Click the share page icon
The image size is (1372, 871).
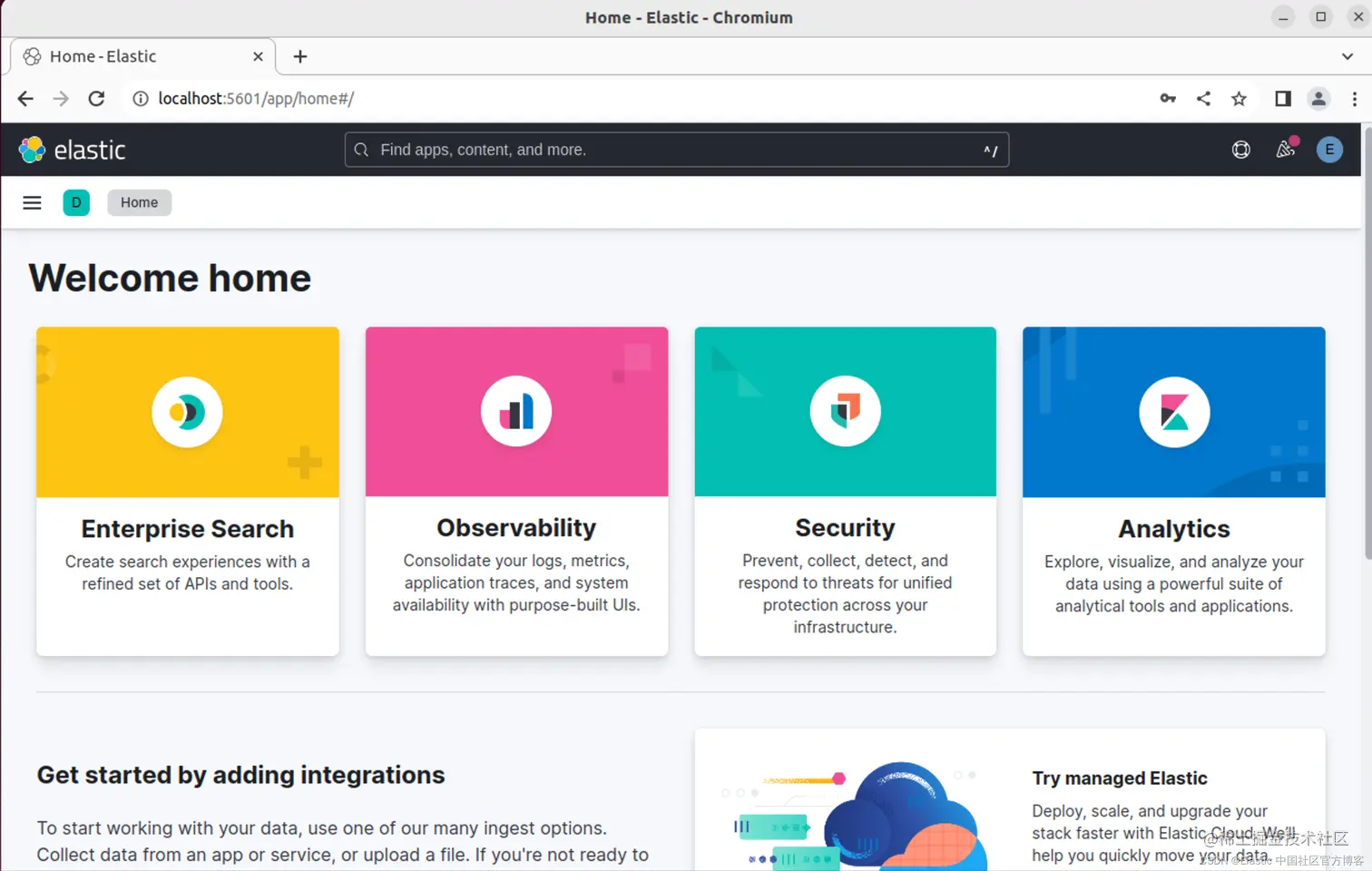(1203, 99)
